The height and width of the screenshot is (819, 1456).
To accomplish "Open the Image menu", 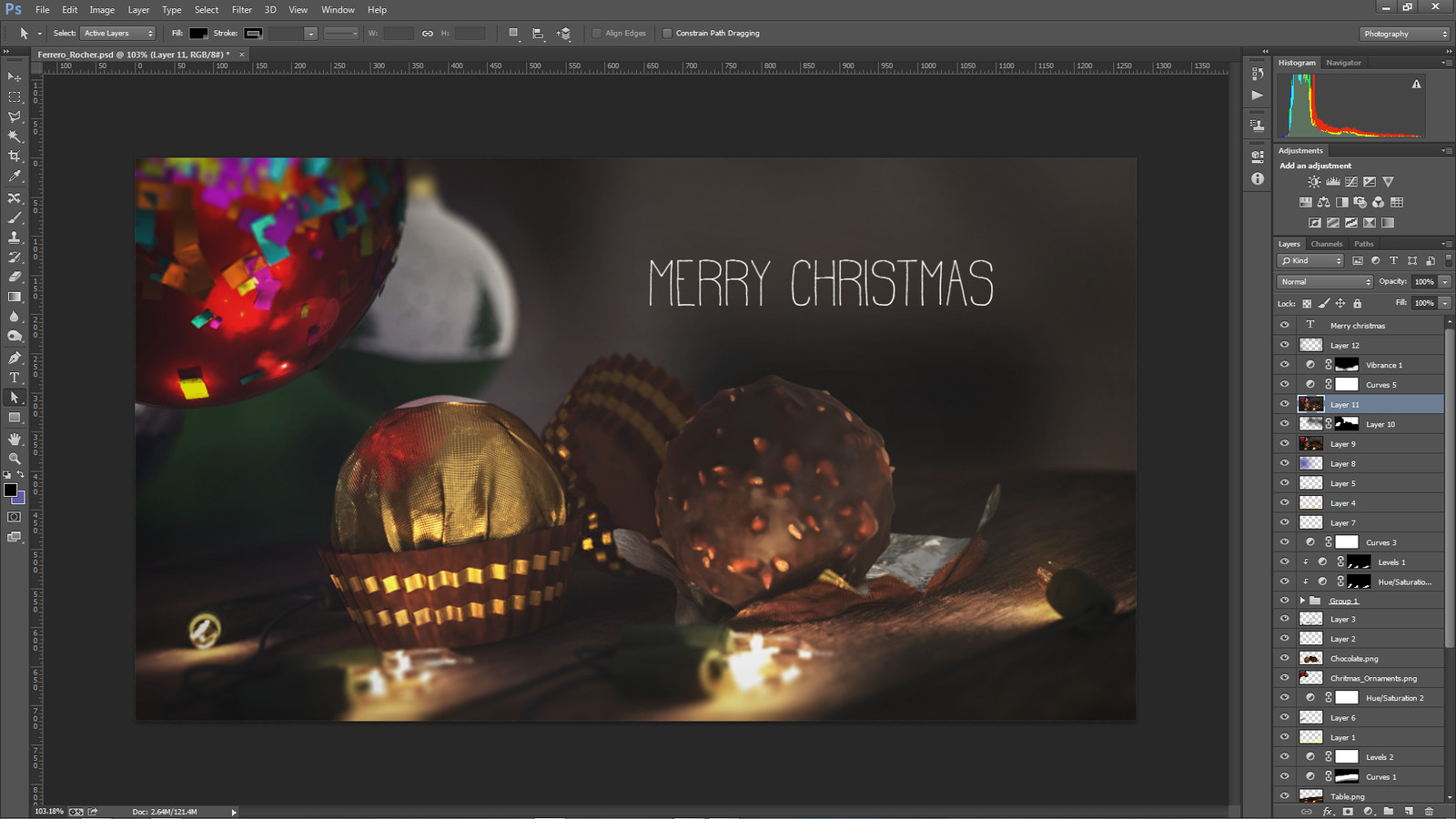I will pyautogui.click(x=102, y=10).
